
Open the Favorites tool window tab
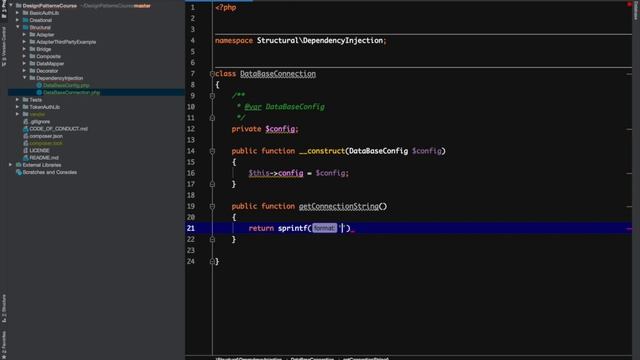click(x=4, y=345)
